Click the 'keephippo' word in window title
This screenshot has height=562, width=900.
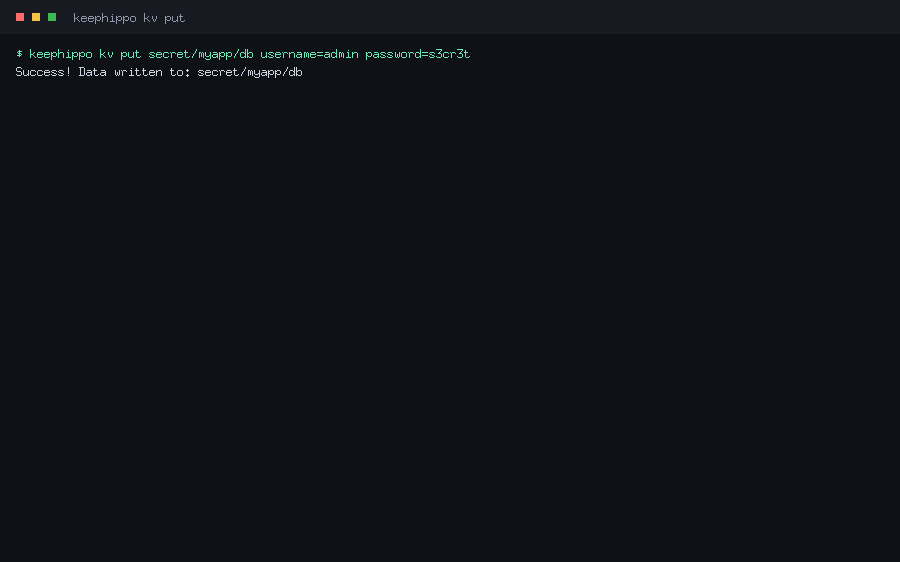tap(105, 18)
